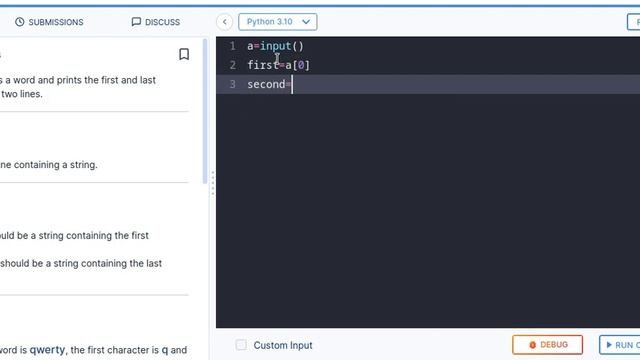Click line number 3 in the gutter
The height and width of the screenshot is (360, 640).
point(232,84)
